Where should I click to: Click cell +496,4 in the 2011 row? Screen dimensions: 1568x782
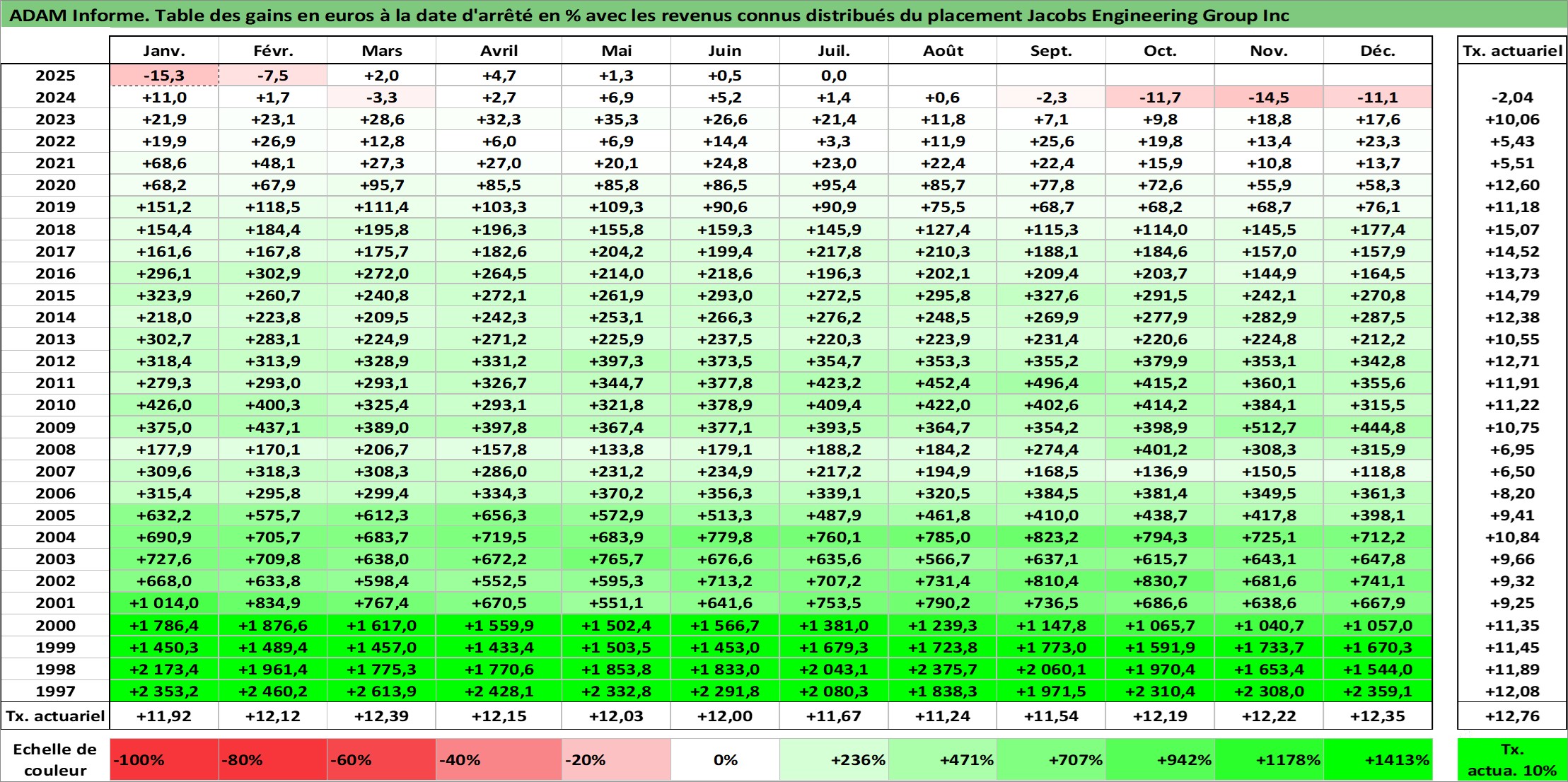1051,383
